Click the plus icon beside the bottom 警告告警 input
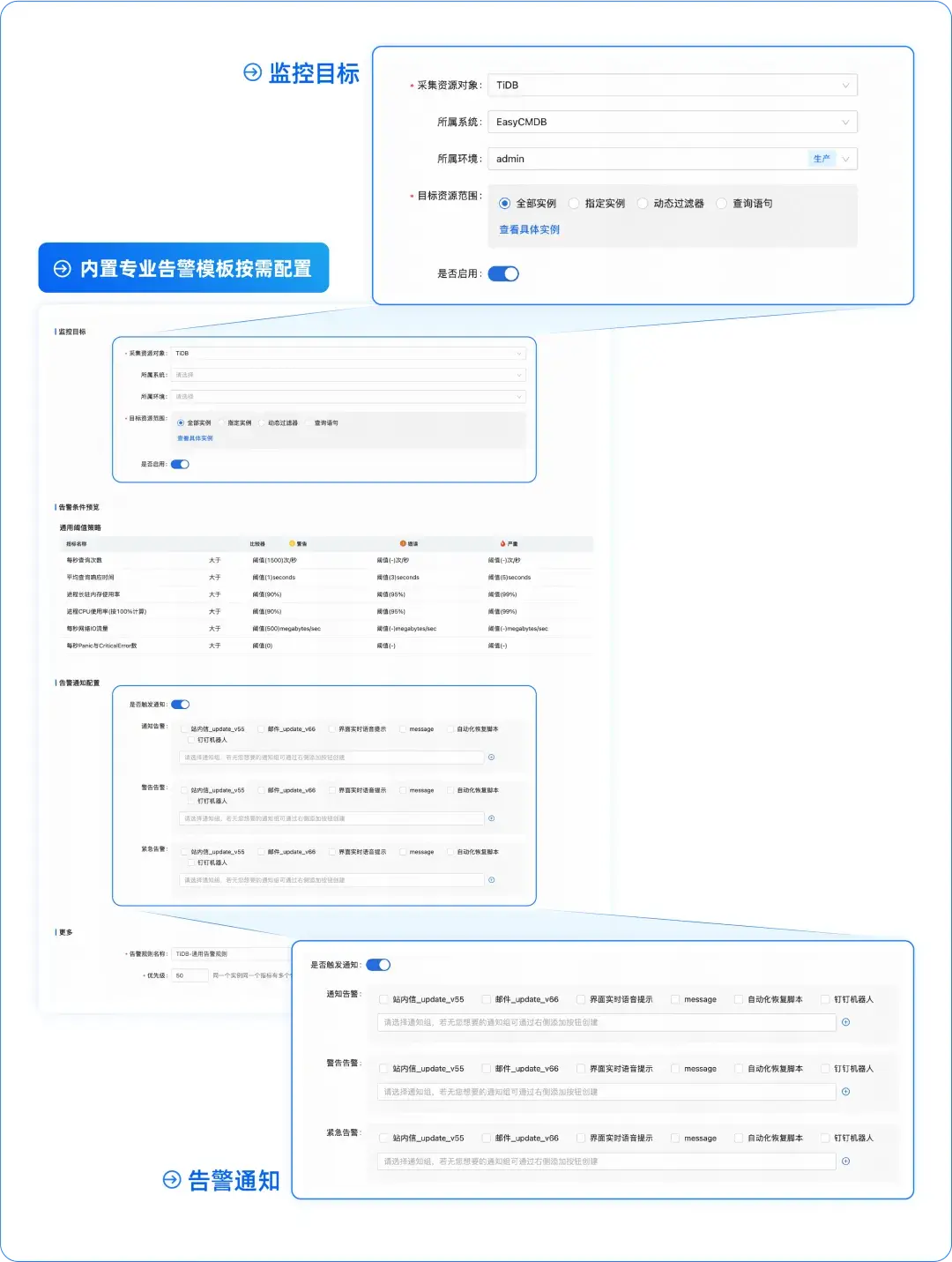952x1262 pixels. (845, 1092)
